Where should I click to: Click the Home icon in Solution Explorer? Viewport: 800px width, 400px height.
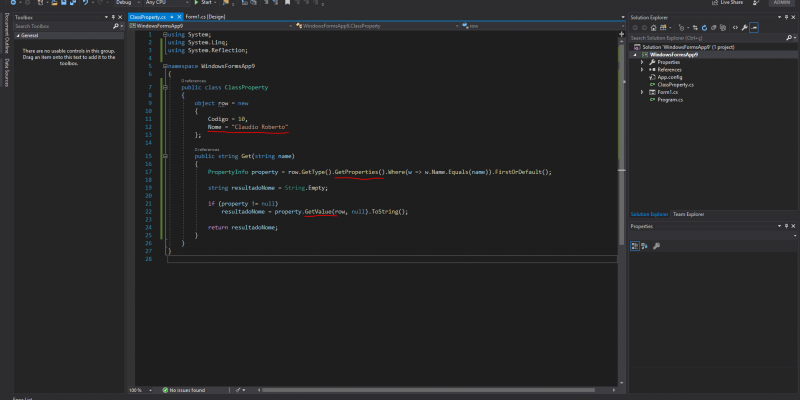pos(654,27)
